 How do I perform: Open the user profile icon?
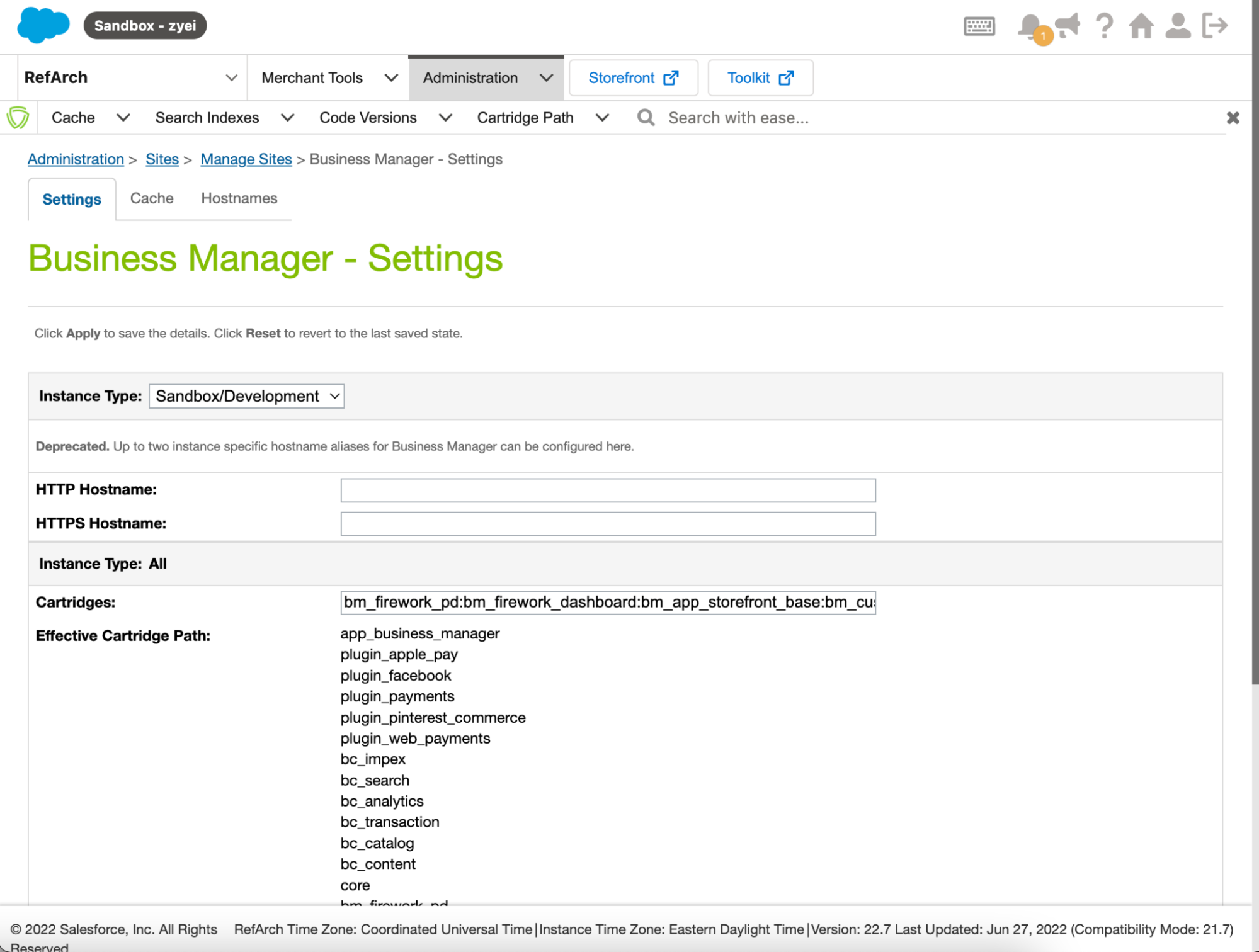(x=1177, y=26)
